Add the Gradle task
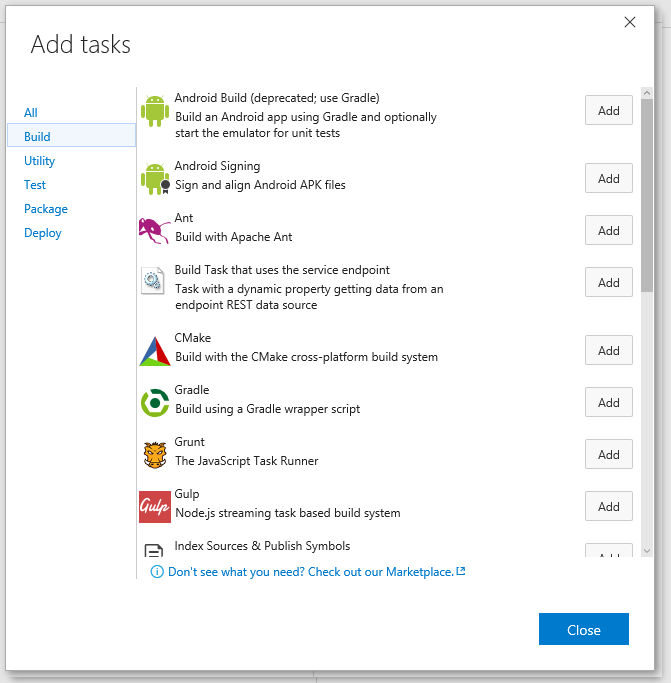671x683 pixels. coord(609,402)
